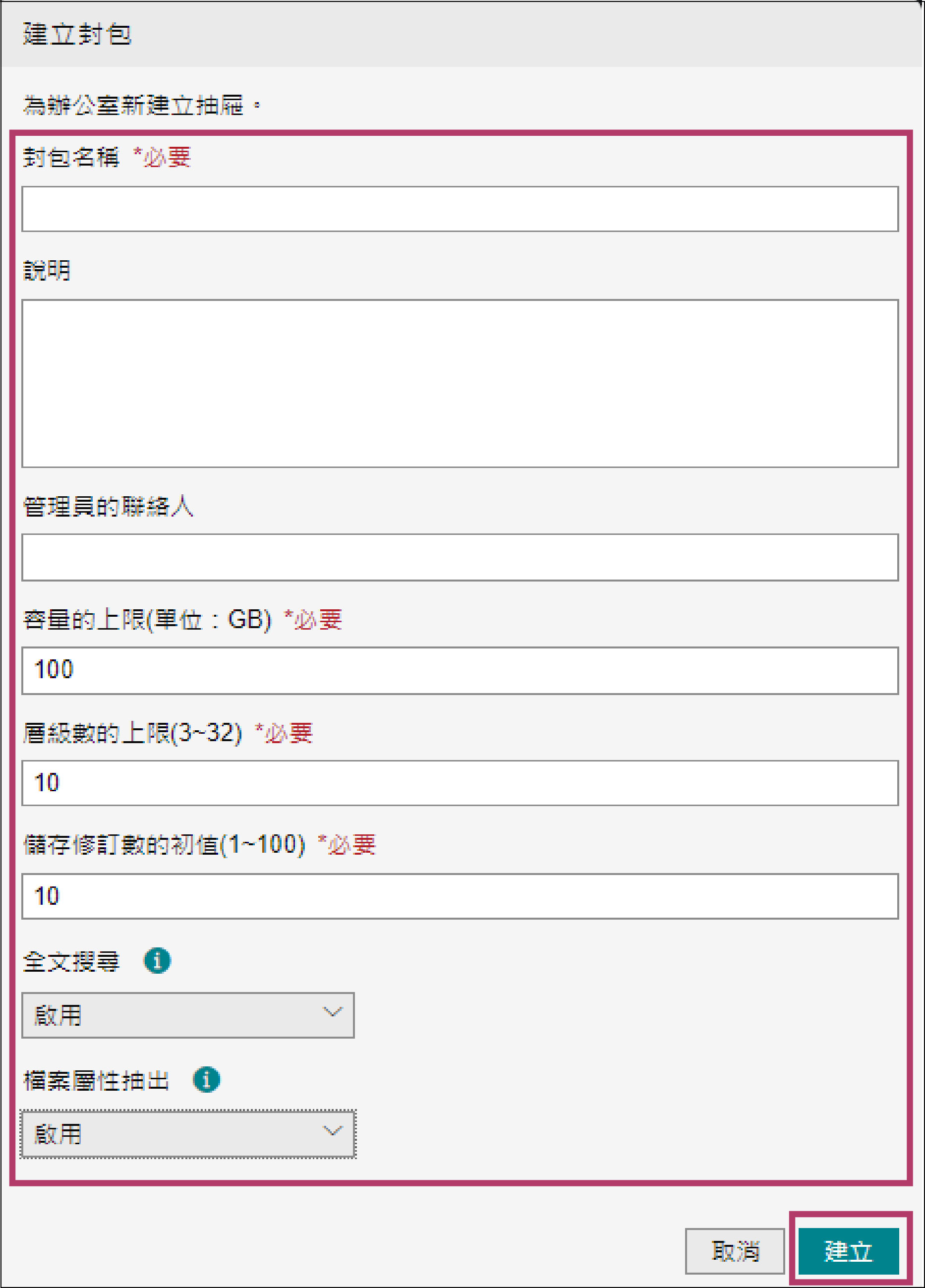Click the 儲存修訂數的初值(1~100) label

coord(164,845)
